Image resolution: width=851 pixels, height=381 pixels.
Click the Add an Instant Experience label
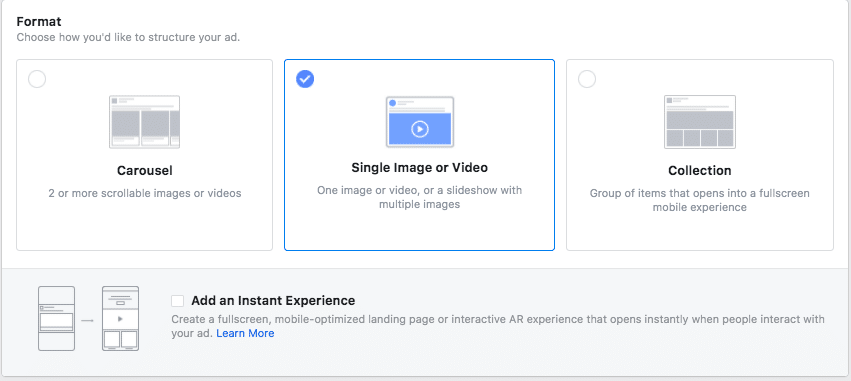coord(273,301)
